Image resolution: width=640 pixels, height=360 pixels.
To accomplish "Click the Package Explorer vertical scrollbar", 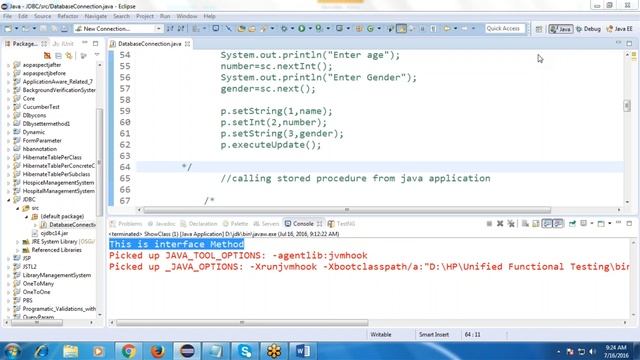I will tap(99, 163).
